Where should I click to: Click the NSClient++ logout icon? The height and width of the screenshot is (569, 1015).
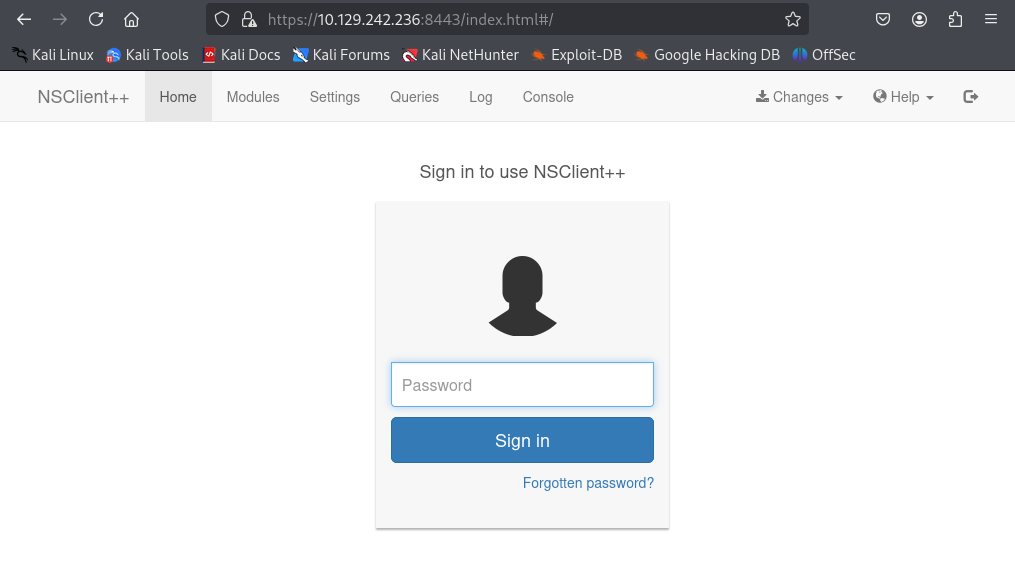(970, 96)
